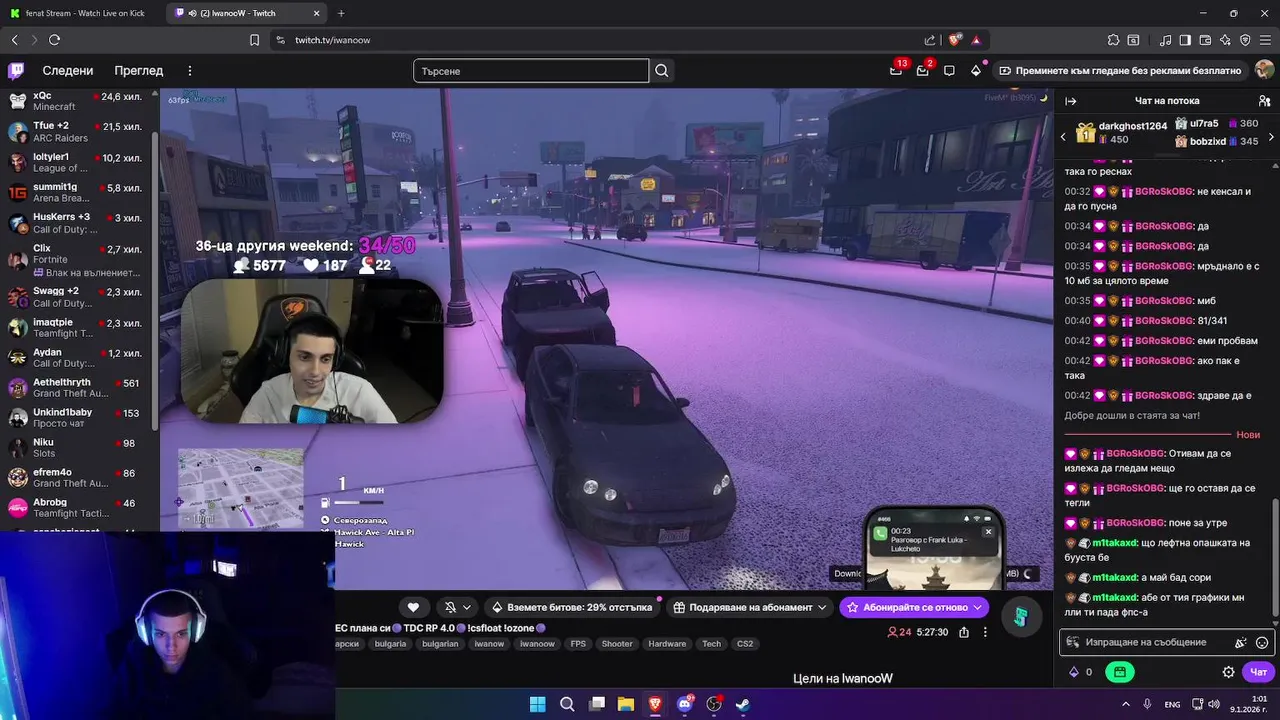The image size is (1280, 720).
Task: Open Brave main hamburger menu
Action: (x=1265, y=40)
